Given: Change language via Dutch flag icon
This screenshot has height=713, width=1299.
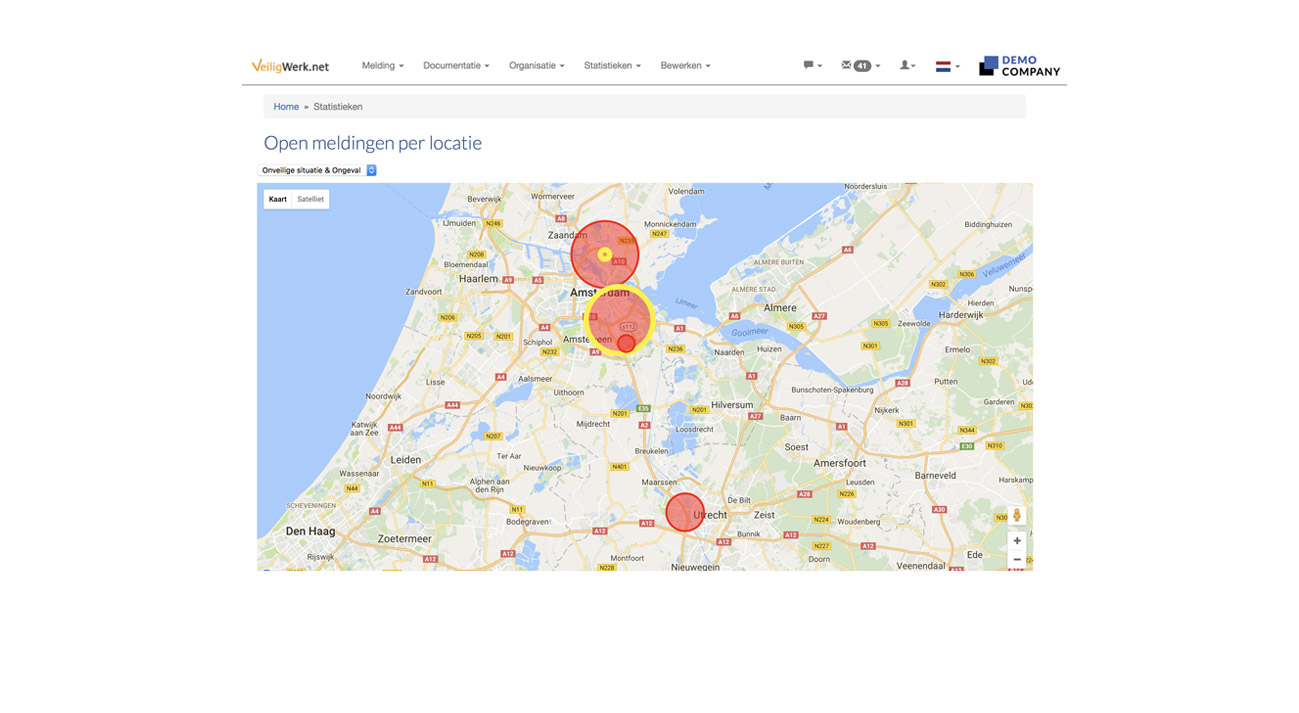Looking at the screenshot, I should (946, 67).
